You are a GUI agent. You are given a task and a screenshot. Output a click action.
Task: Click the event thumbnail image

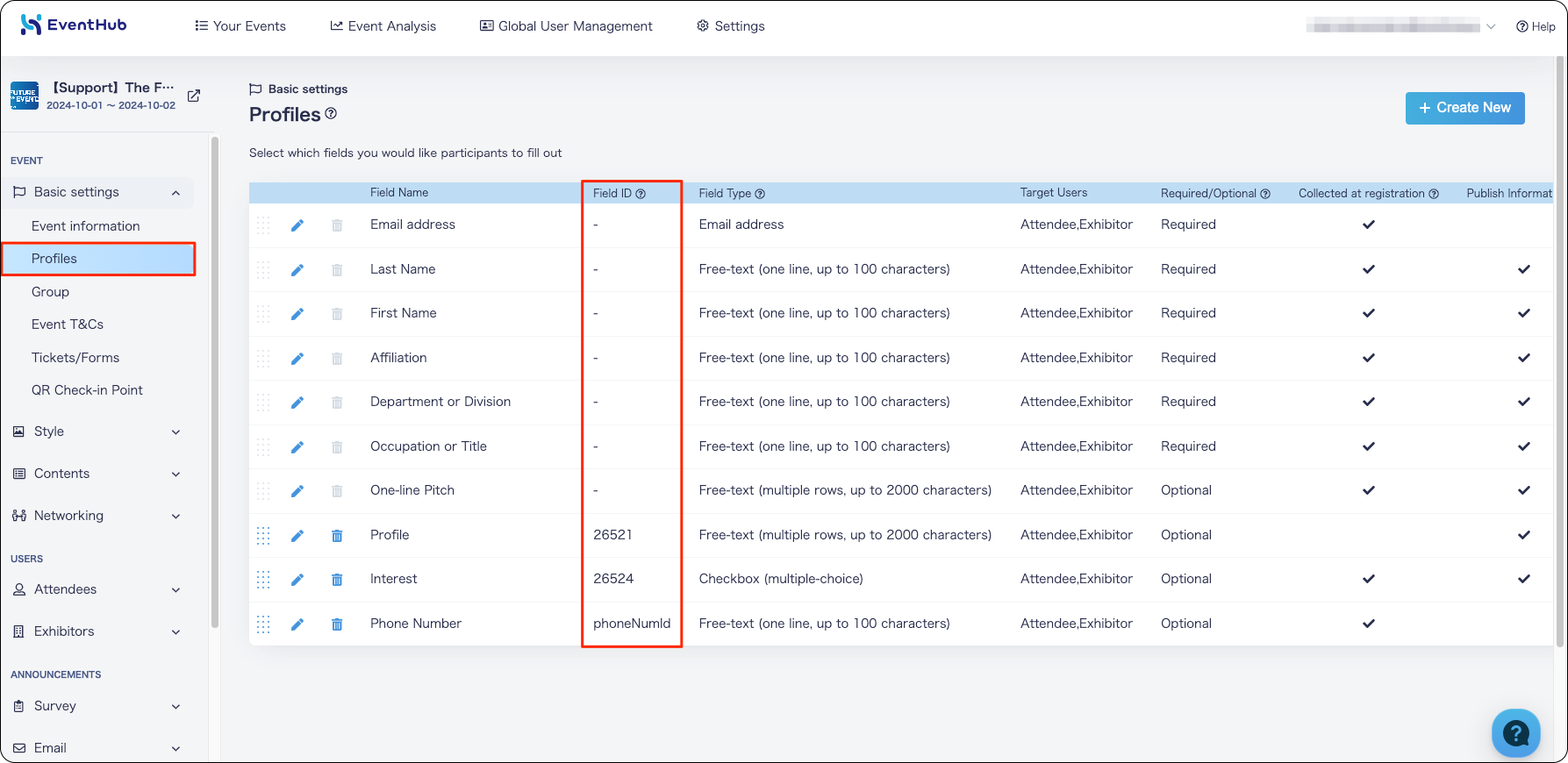[x=25, y=96]
